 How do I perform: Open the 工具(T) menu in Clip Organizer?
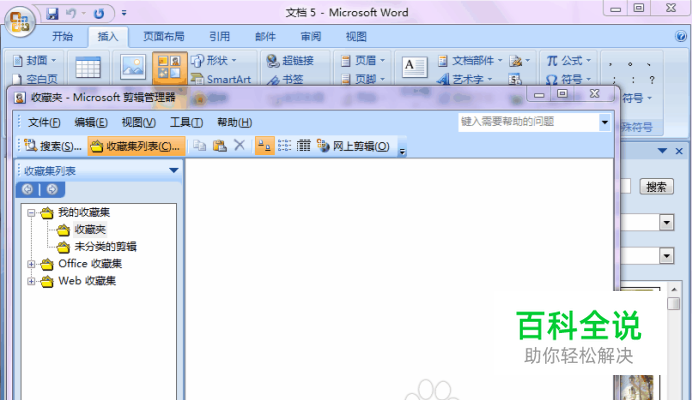(x=186, y=122)
